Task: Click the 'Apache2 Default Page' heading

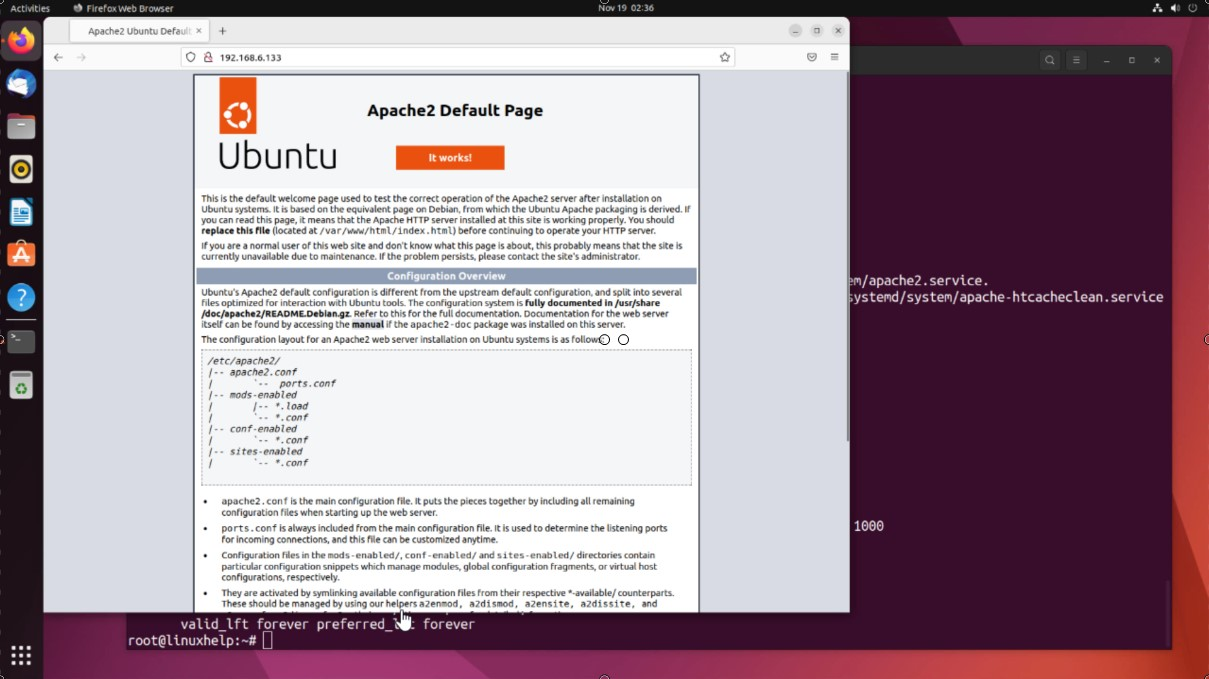Action: pos(455,111)
